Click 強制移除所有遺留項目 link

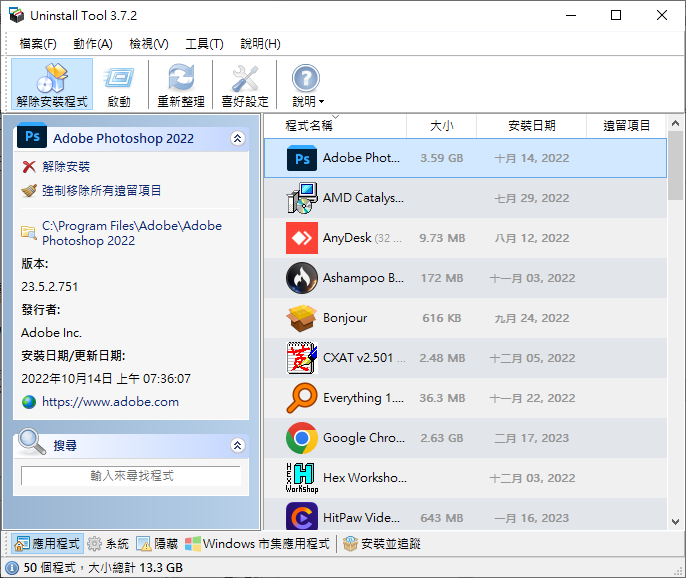tap(102, 190)
